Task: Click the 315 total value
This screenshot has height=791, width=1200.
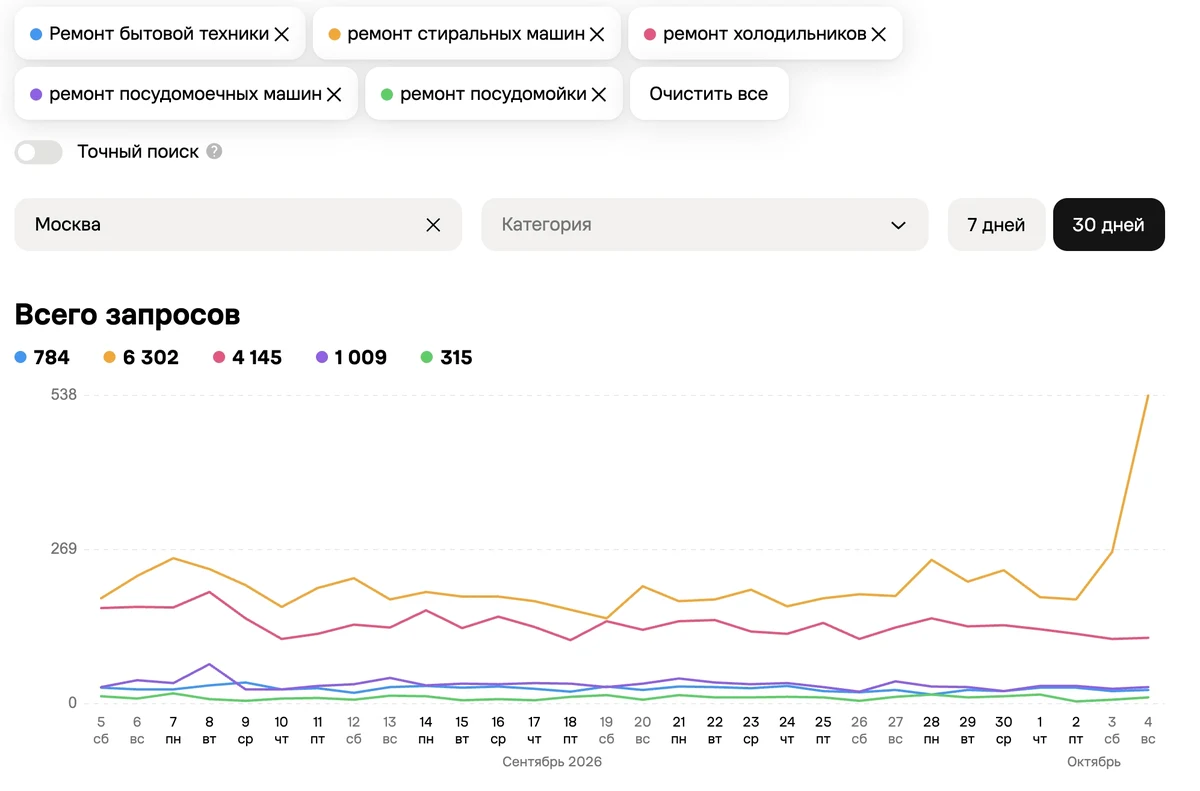Action: click(456, 357)
